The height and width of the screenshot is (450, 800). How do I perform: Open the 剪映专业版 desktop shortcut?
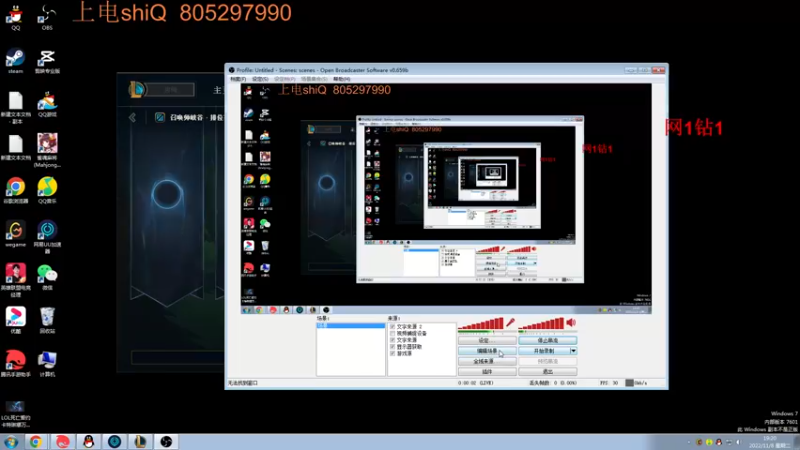(47, 61)
